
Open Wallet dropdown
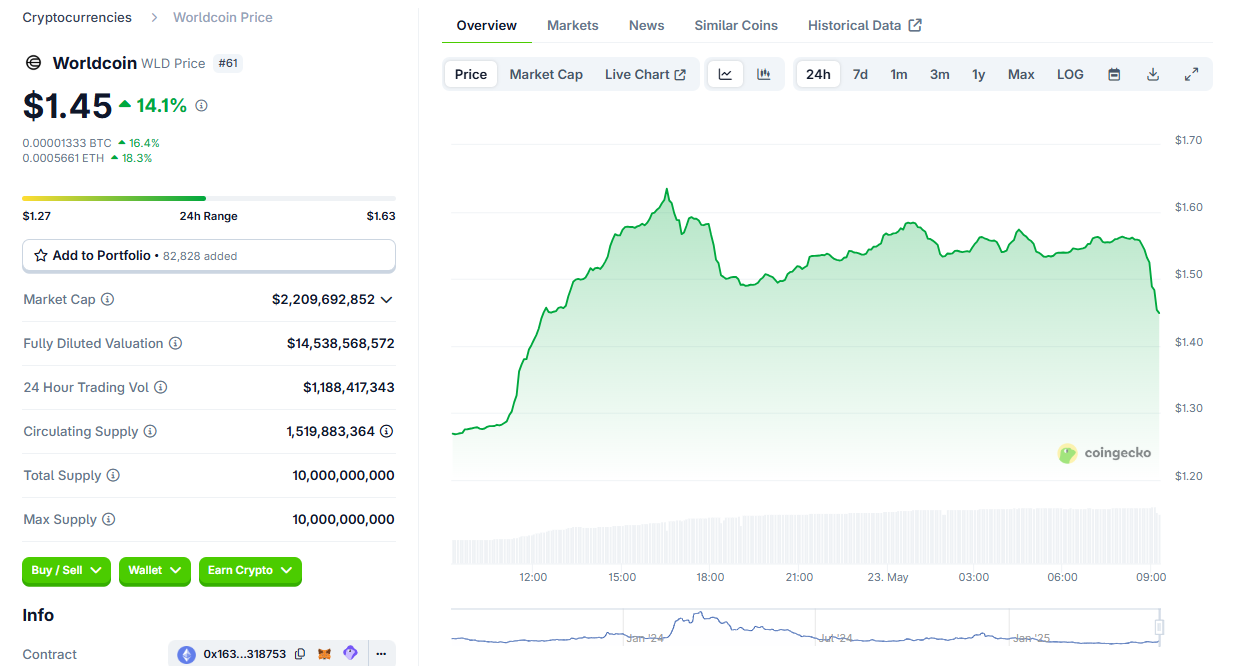point(155,571)
